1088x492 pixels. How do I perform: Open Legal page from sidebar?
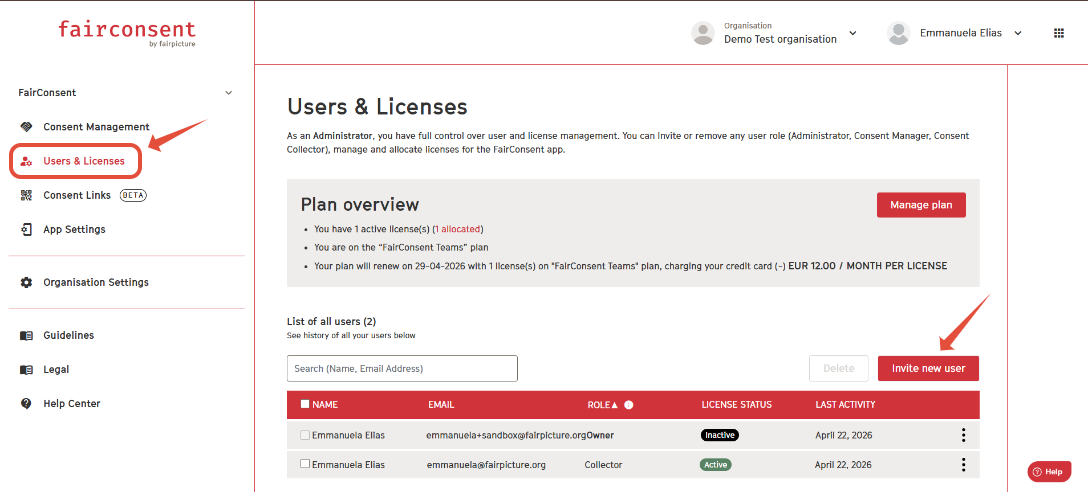point(56,370)
